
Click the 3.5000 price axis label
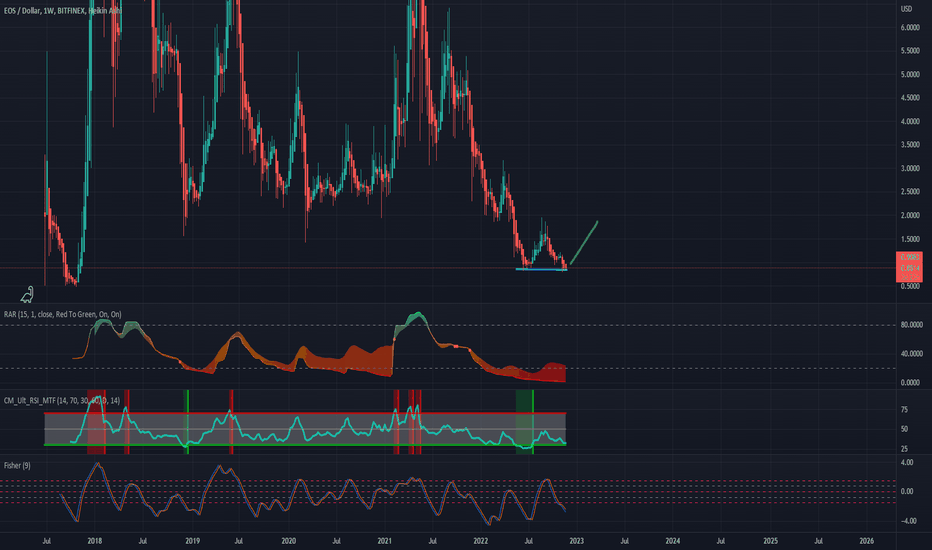click(910, 145)
